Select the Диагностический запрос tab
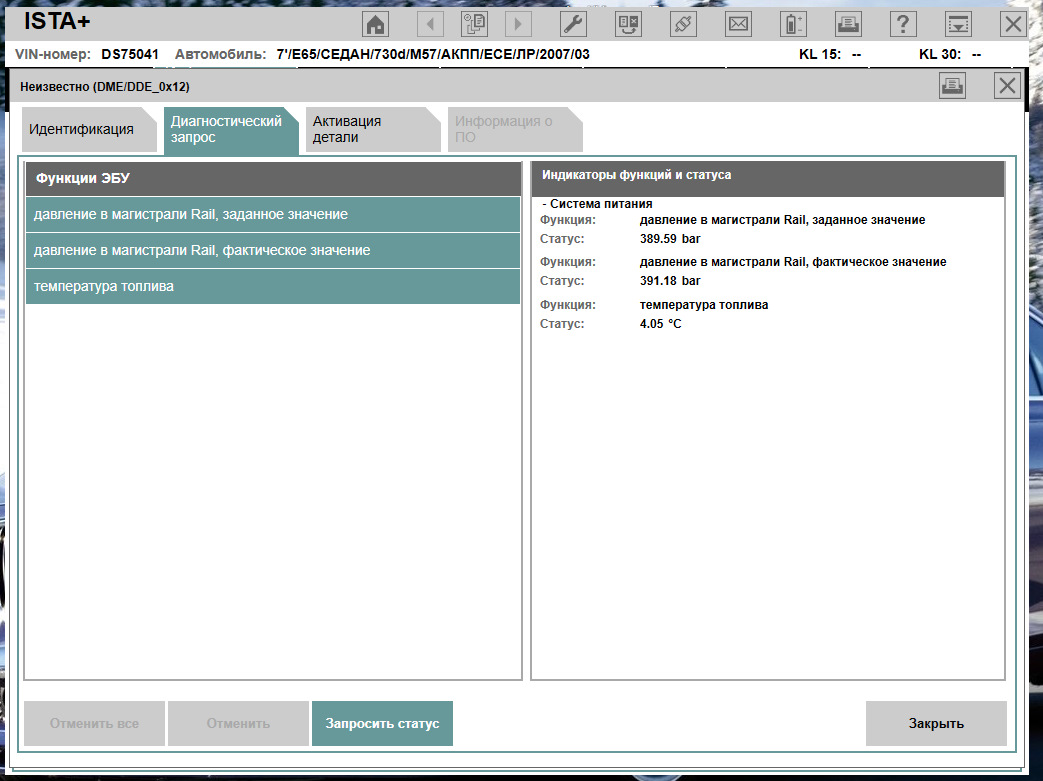 point(231,130)
